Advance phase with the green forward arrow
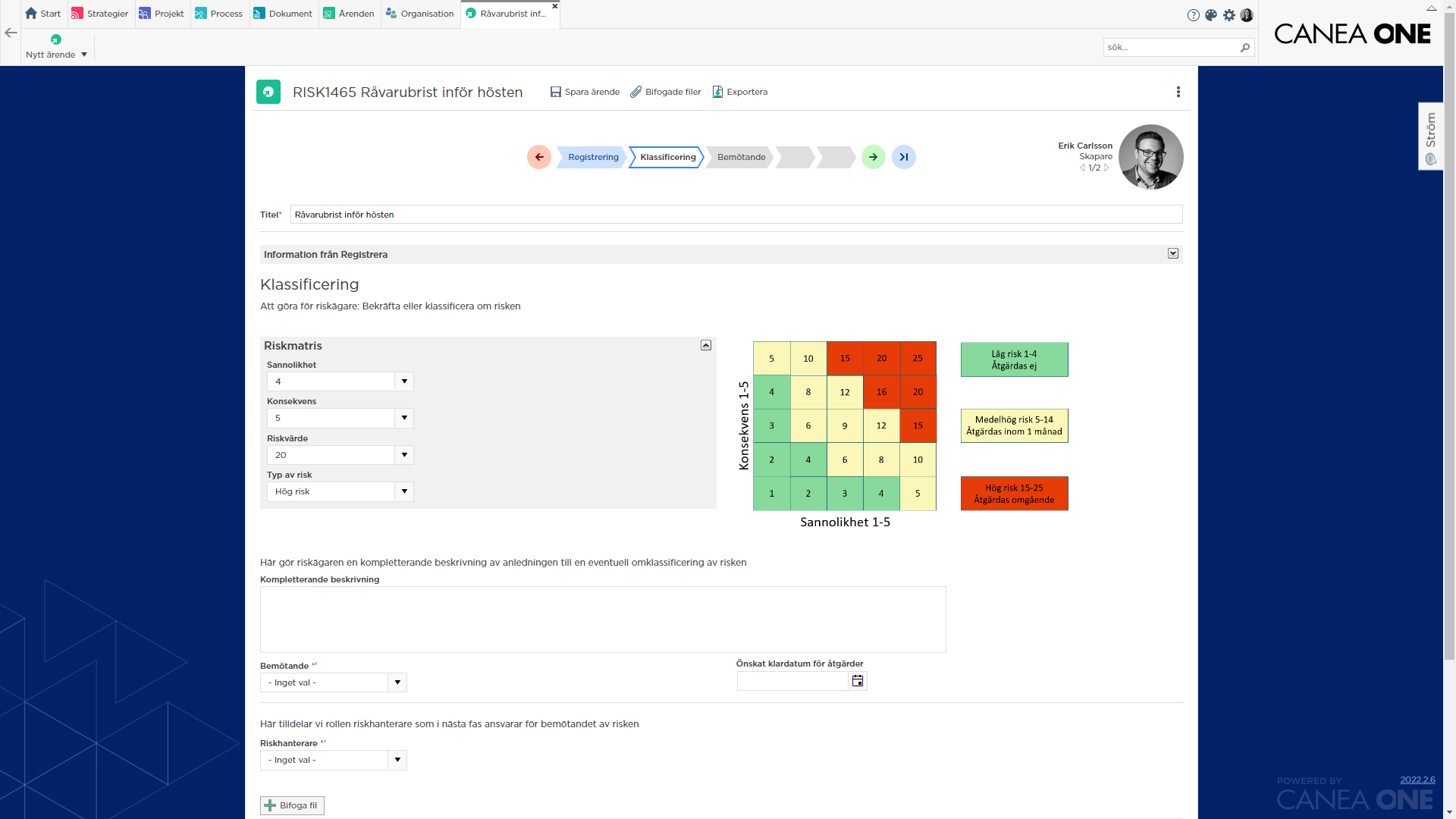This screenshot has height=819, width=1456. click(x=874, y=157)
